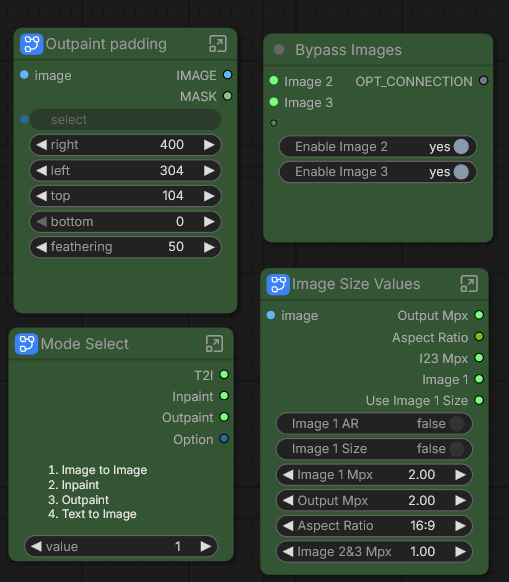509x582 pixels.
Task: Click the Mode Select node workflow icon
Action: [x=26, y=344]
